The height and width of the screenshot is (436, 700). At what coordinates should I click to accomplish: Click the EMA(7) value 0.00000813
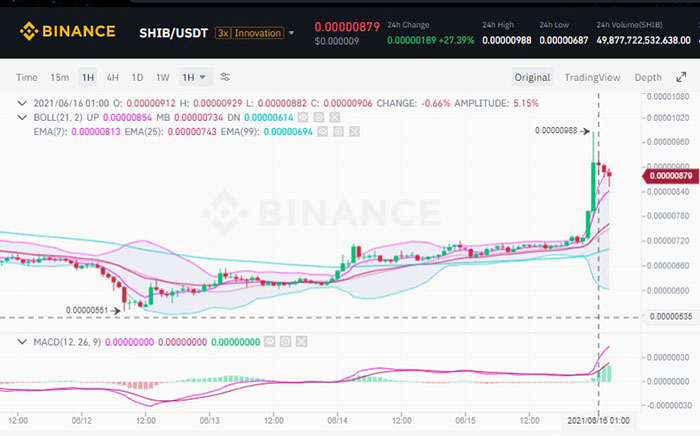click(x=96, y=132)
